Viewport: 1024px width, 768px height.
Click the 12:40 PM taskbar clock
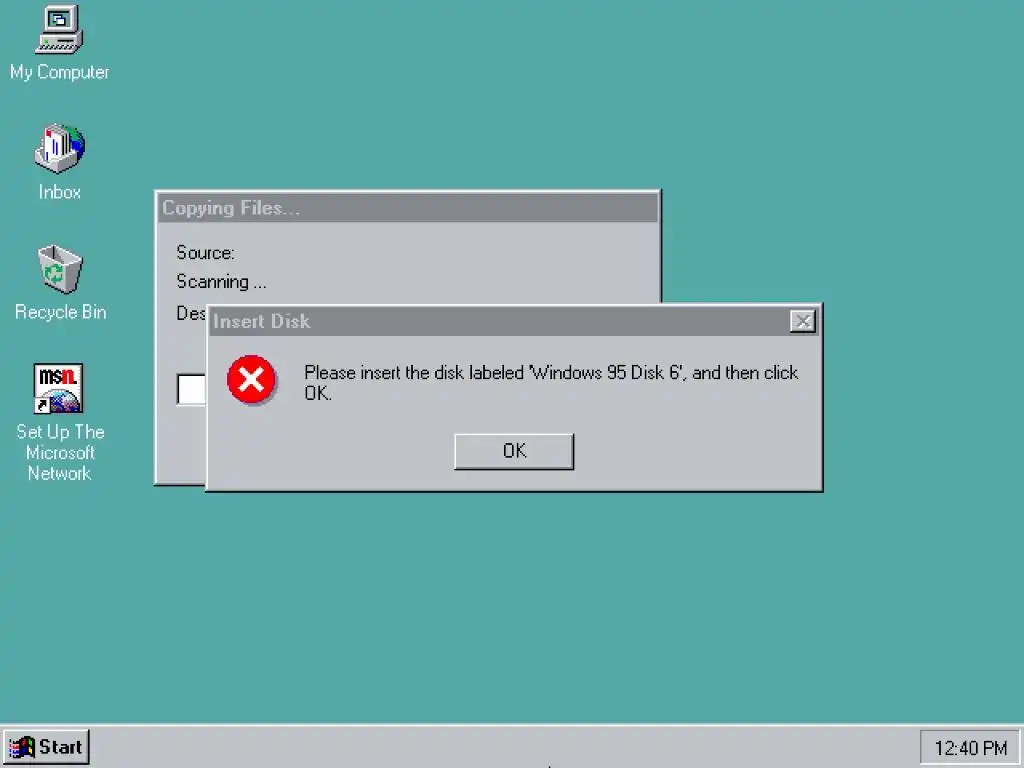pos(970,748)
